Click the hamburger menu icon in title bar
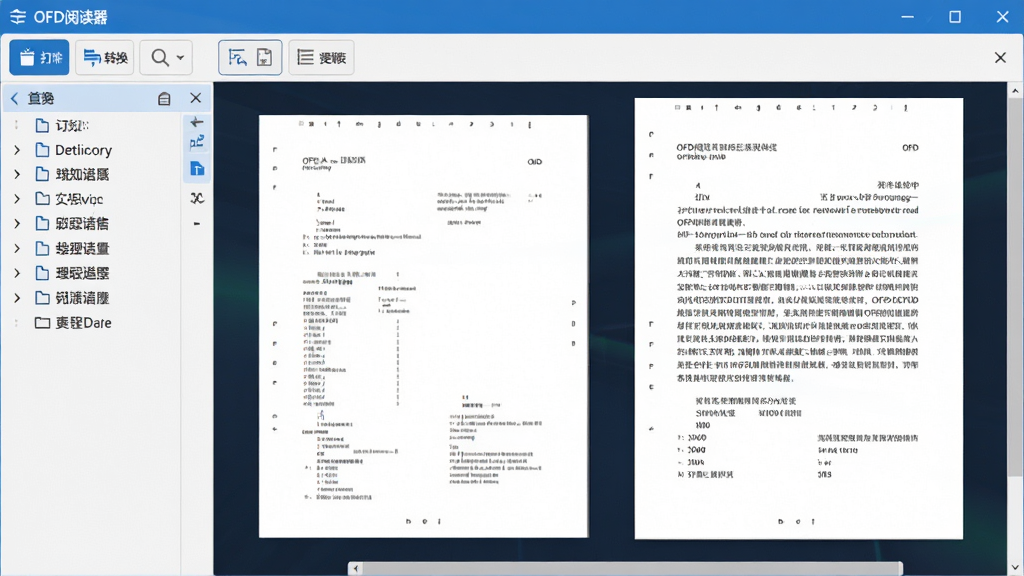This screenshot has height=576, width=1024. pyautogui.click(x=18, y=17)
